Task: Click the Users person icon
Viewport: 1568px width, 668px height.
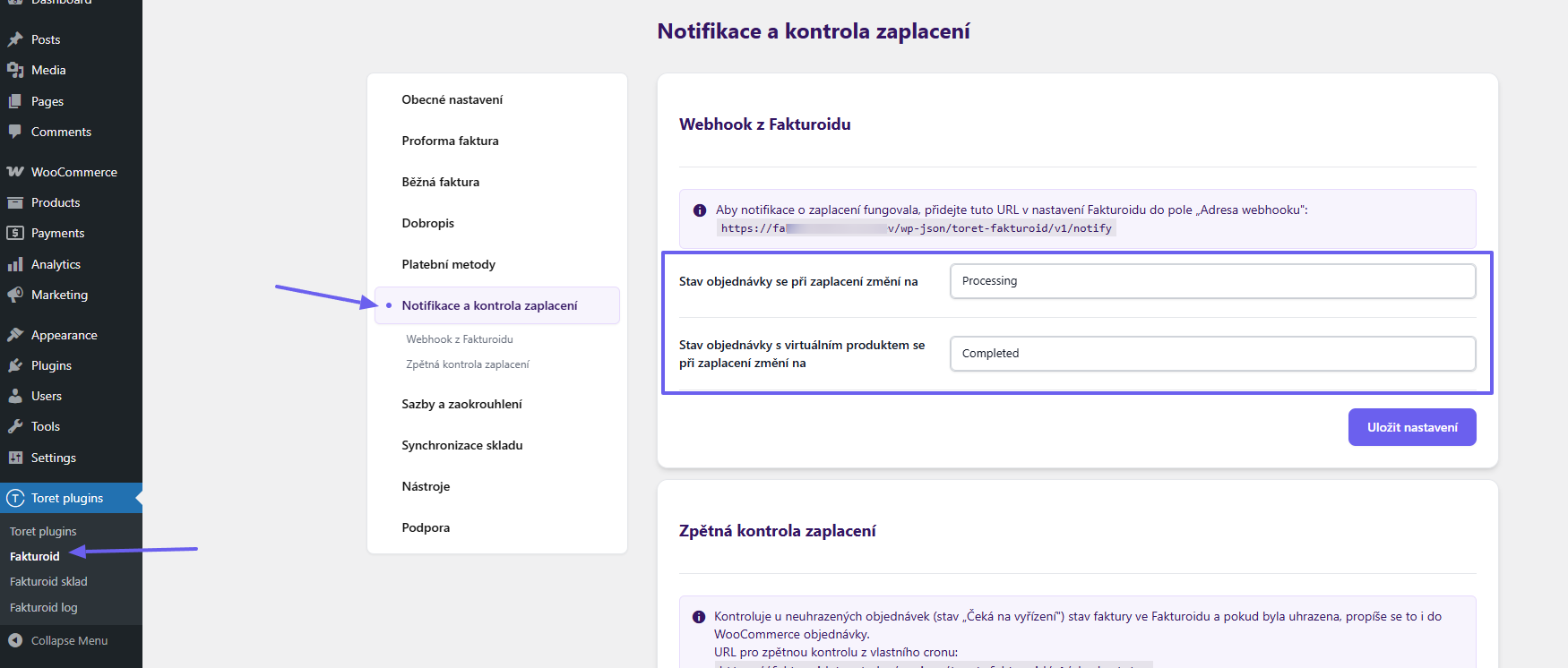Action: click(15, 396)
